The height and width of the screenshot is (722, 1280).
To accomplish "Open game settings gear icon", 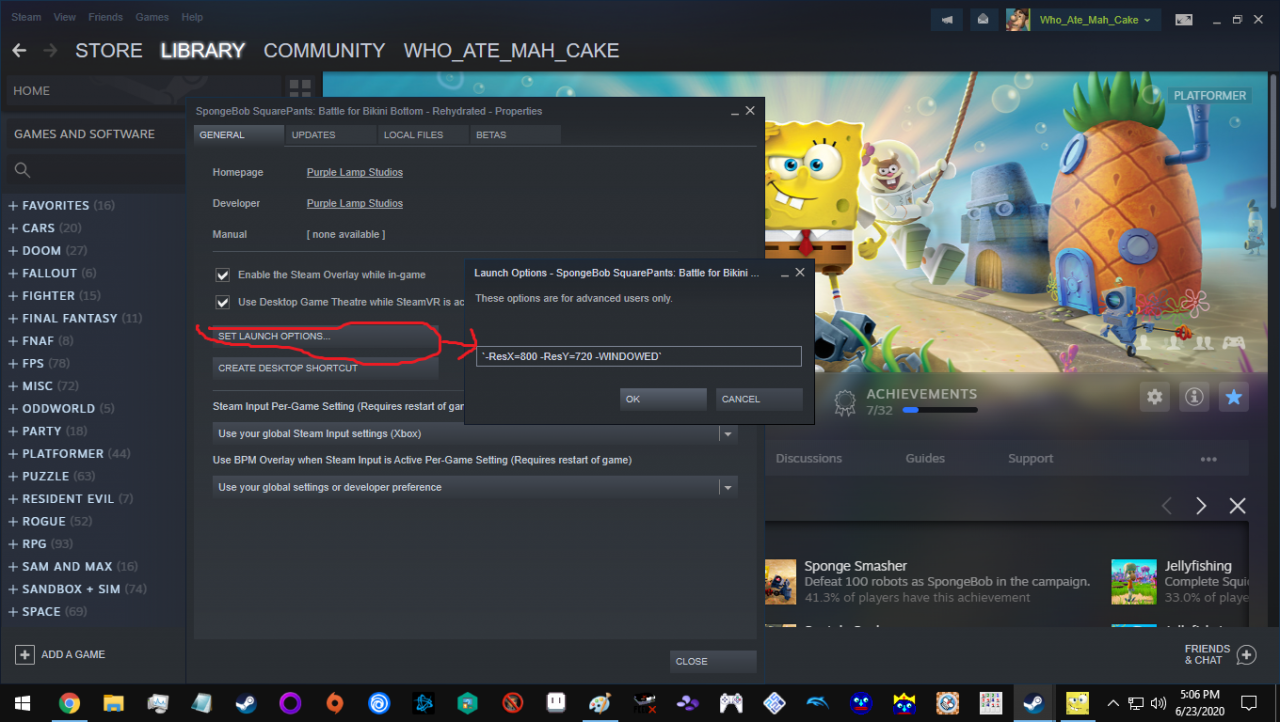I will (x=1155, y=397).
